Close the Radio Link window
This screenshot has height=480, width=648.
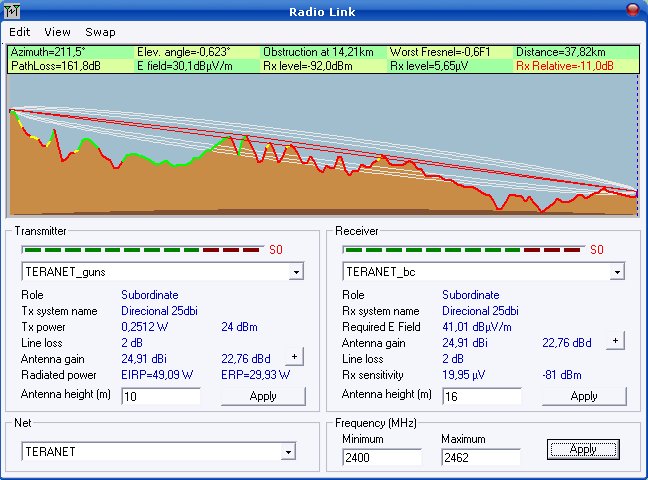632,10
